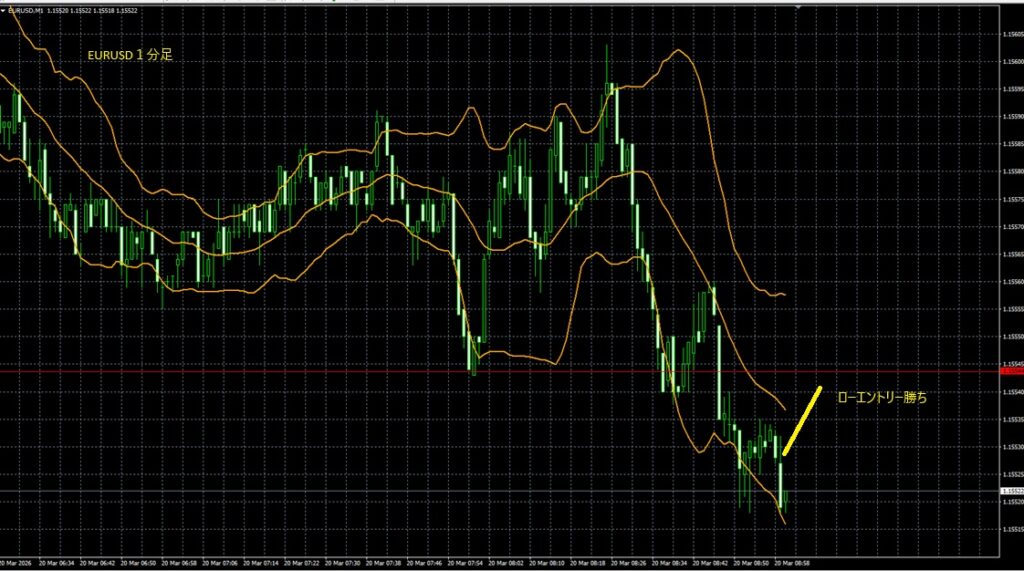
Task: Select the 'ローエントリー勝ち' annotation text
Action: (x=880, y=398)
